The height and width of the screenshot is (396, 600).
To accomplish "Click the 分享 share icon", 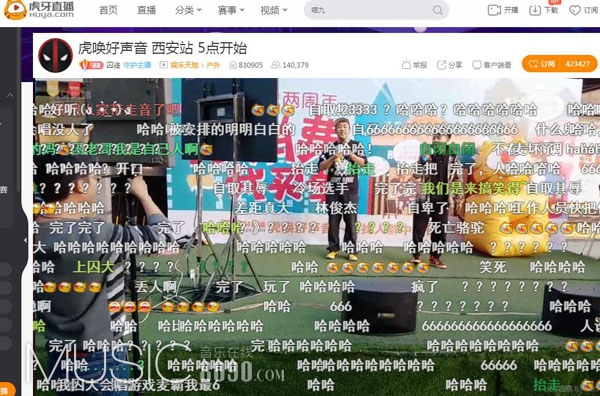I will (441, 65).
